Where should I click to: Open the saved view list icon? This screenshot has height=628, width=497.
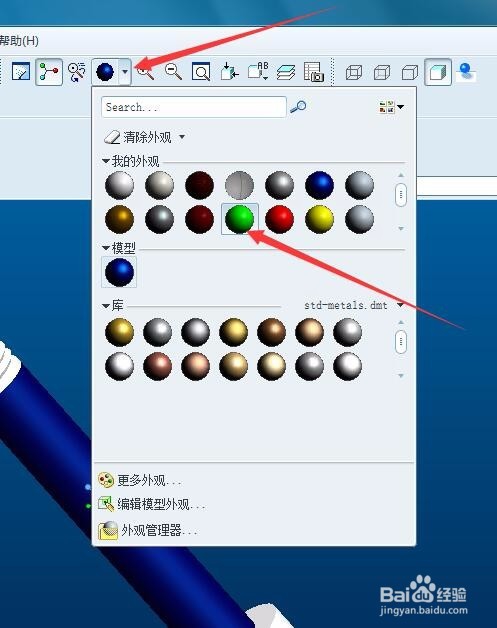[x=258, y=72]
